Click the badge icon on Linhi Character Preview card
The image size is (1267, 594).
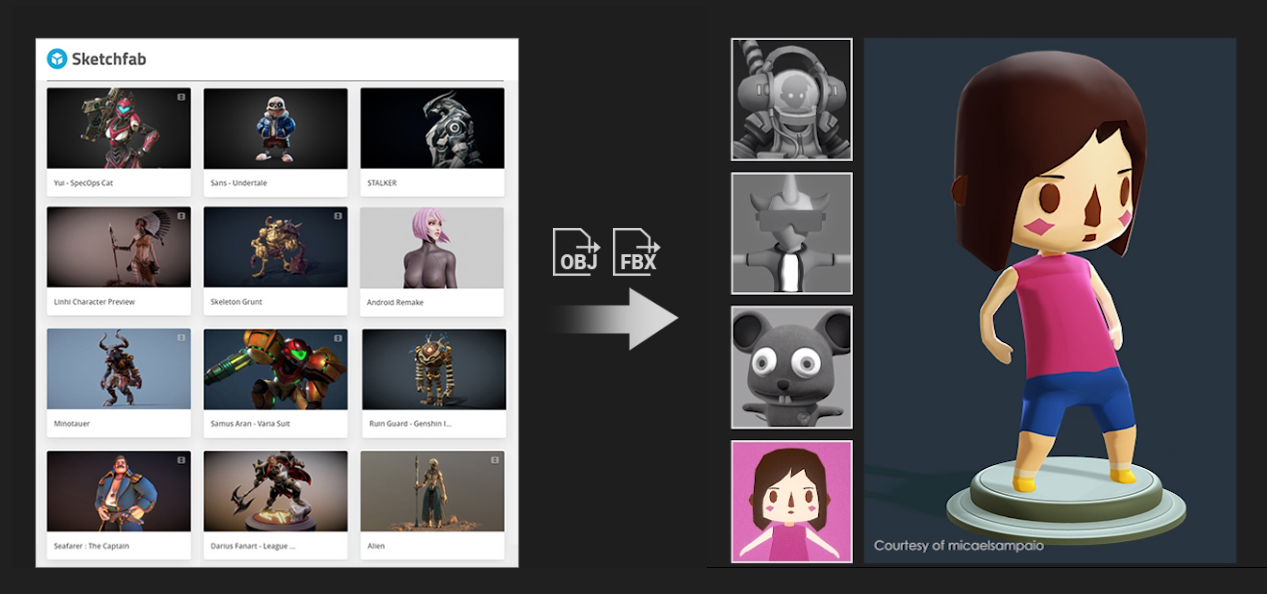(x=181, y=216)
